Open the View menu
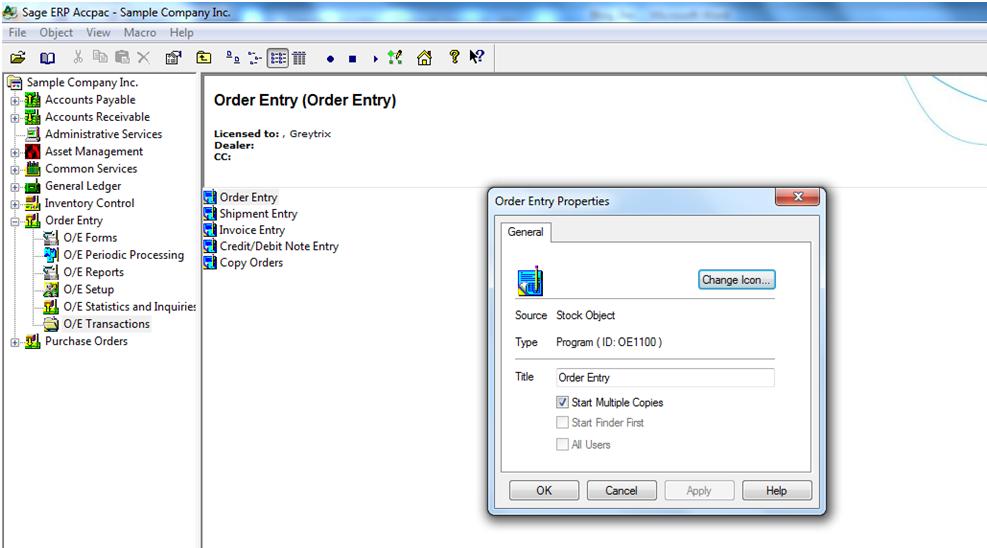987x548 pixels. [x=98, y=32]
